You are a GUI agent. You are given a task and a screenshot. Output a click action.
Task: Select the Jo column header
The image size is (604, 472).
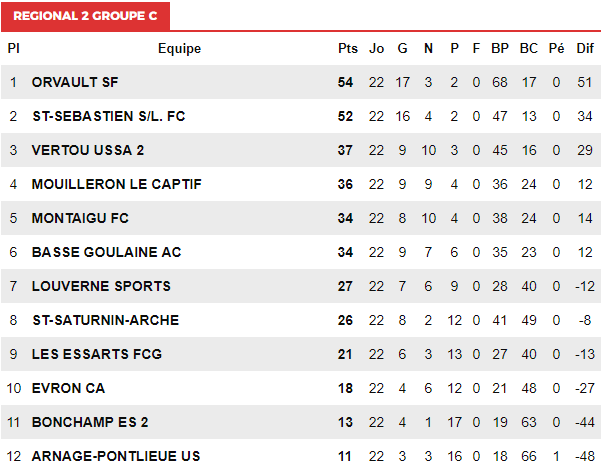click(376, 49)
